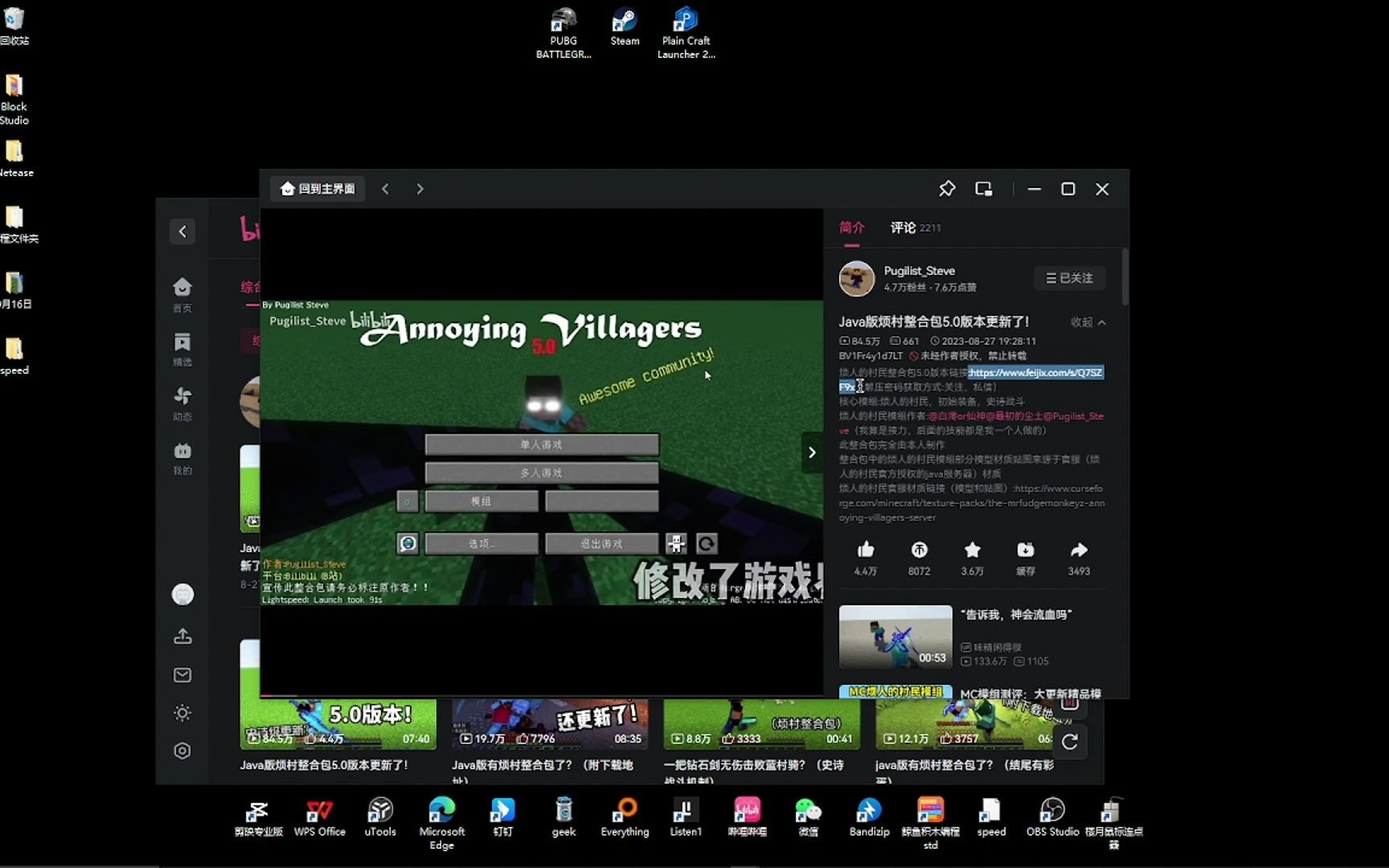Viewport: 1389px width, 868px height.
Task: Select the 首页 home icon in sidebar
Action: (x=182, y=287)
